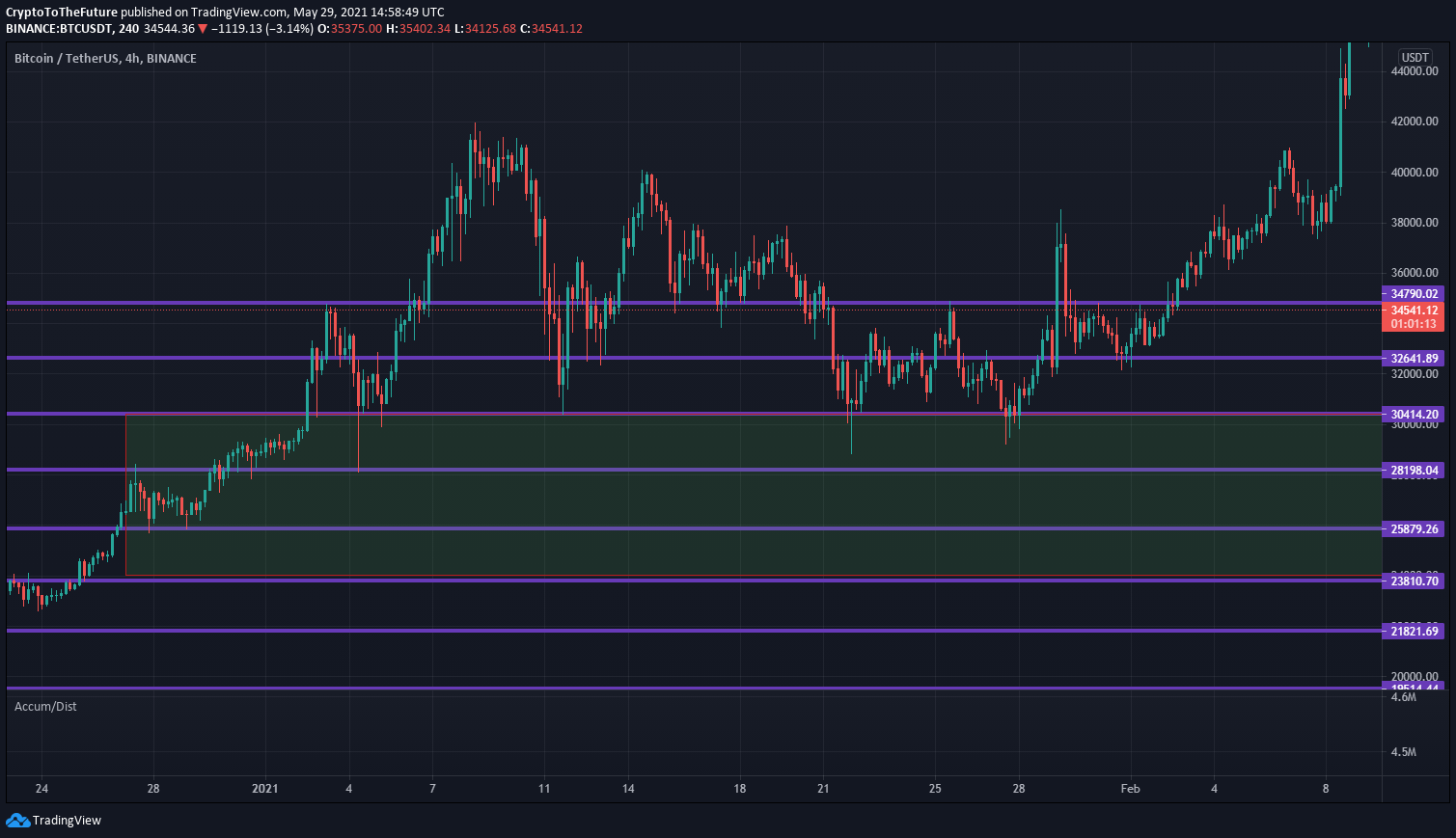
Task: Click the 2021 date label on time axis
Action: coord(264,789)
